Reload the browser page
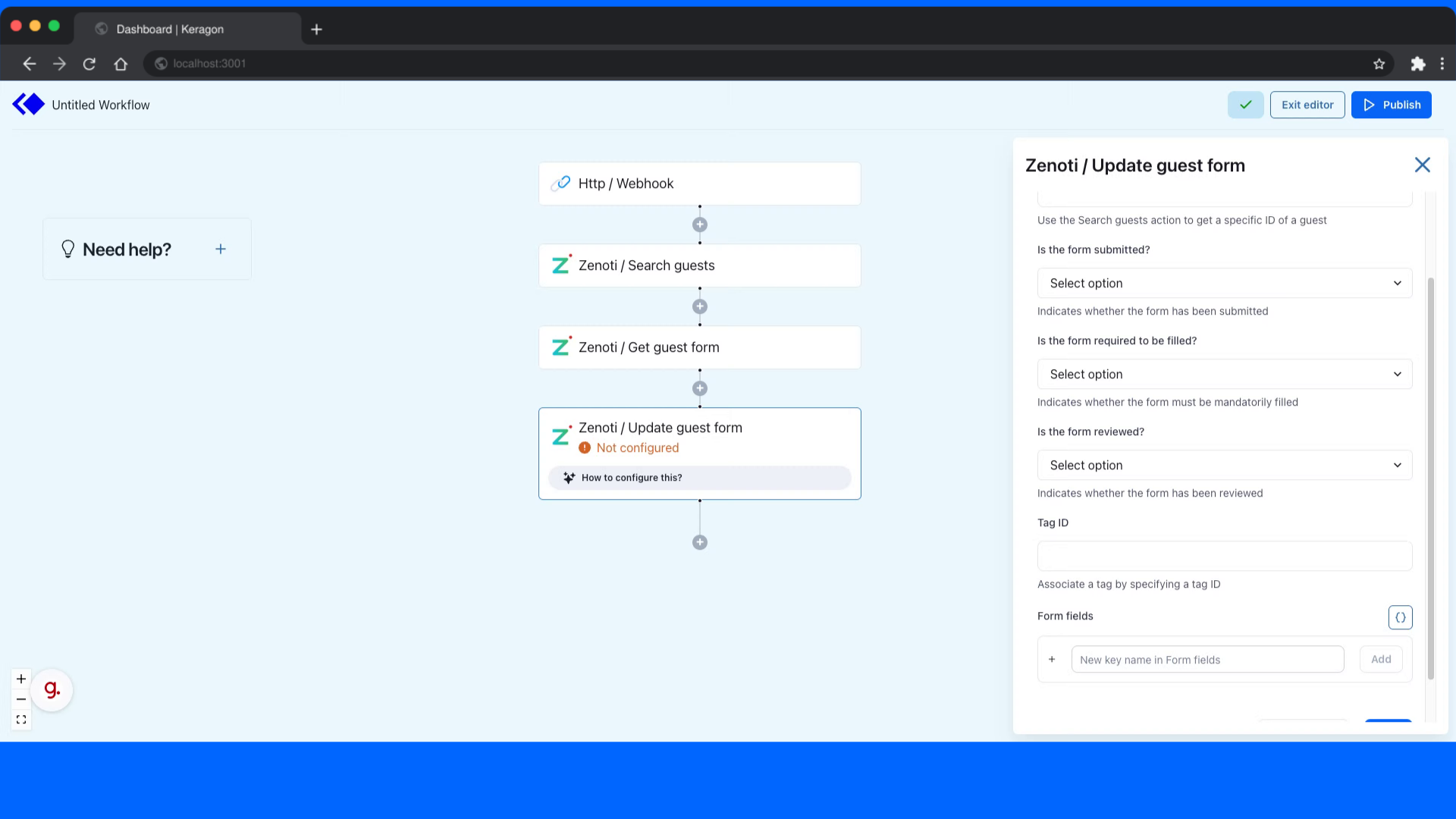This screenshot has height=819, width=1456. coord(89,64)
